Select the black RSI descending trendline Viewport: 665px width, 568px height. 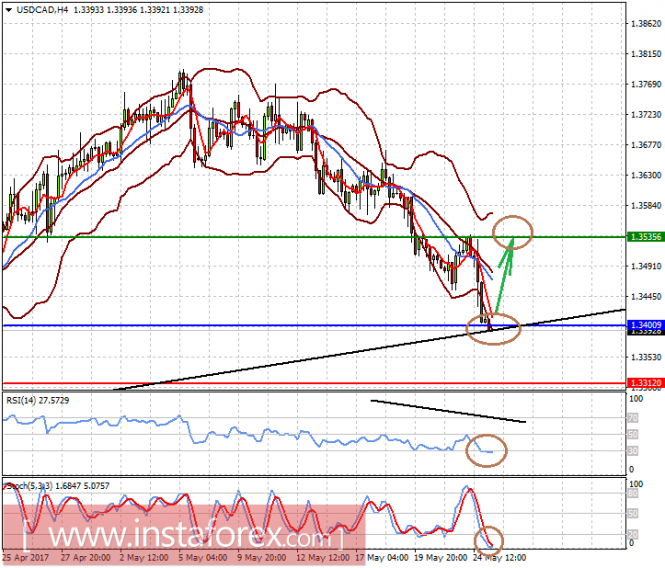(x=448, y=411)
